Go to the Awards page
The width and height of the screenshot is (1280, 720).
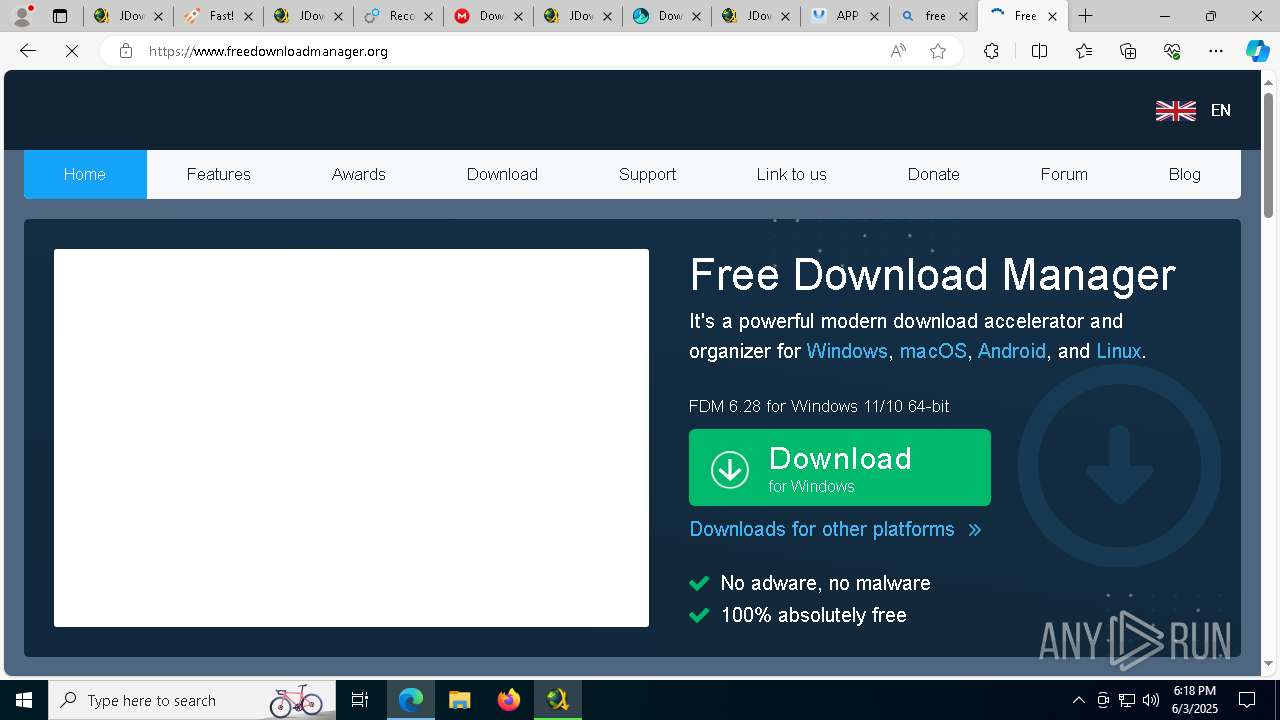pyautogui.click(x=358, y=174)
